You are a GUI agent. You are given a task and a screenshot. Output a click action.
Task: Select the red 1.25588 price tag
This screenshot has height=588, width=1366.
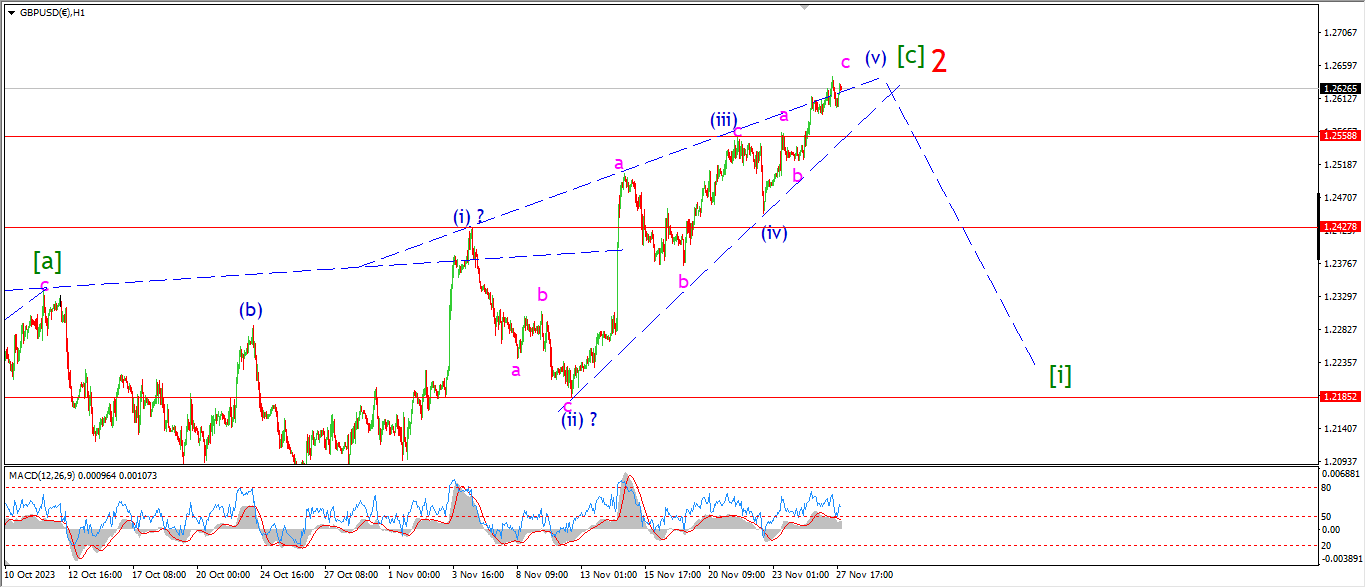click(1339, 135)
